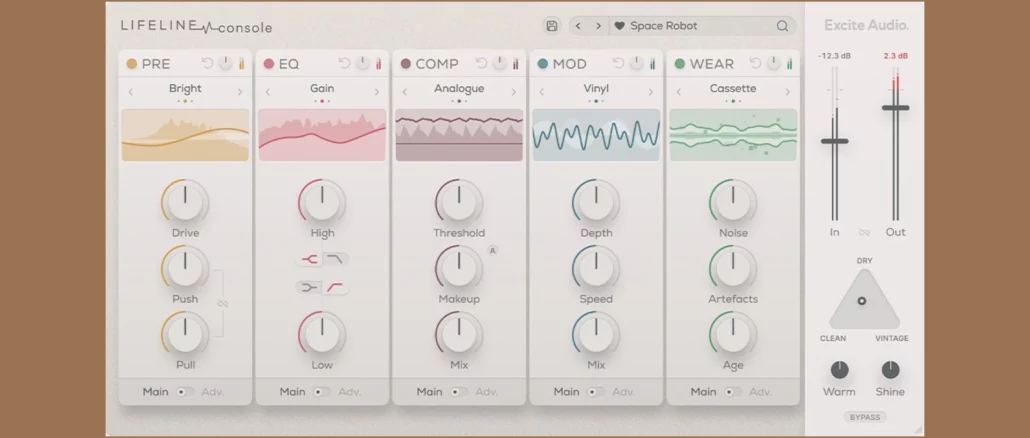Viewport: 1030px width, 438px height.
Task: Switch PRE Main/Adv. toggle
Action: pyautogui.click(x=185, y=392)
